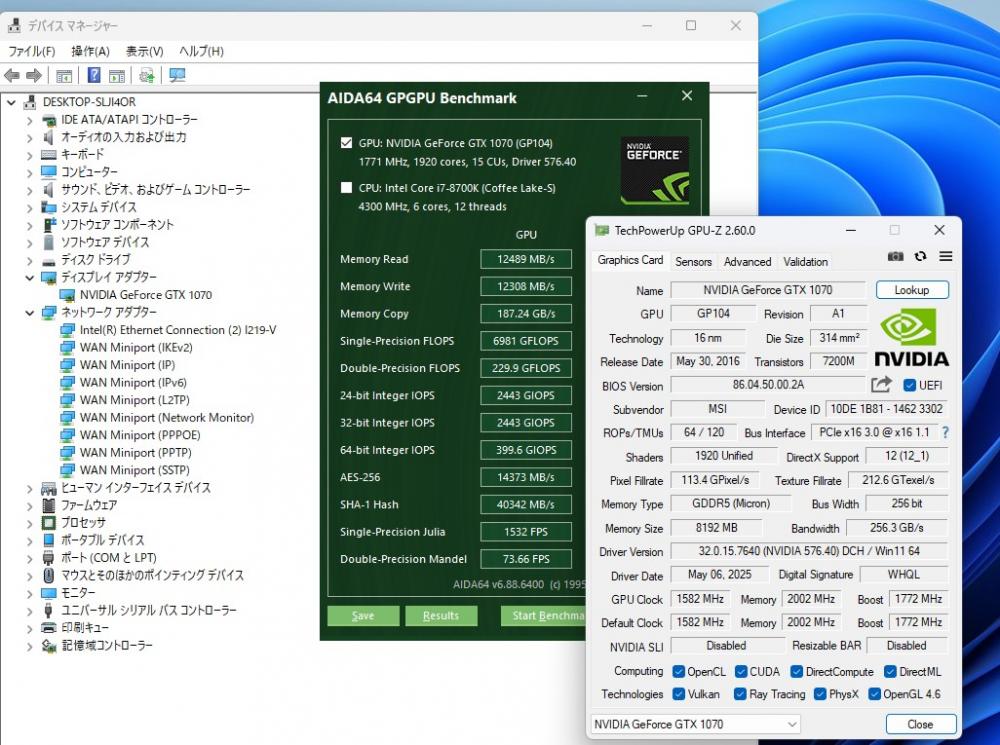The height and width of the screenshot is (745, 1000).
Task: Toggle the Ray Tracing checkbox
Action: click(x=740, y=694)
